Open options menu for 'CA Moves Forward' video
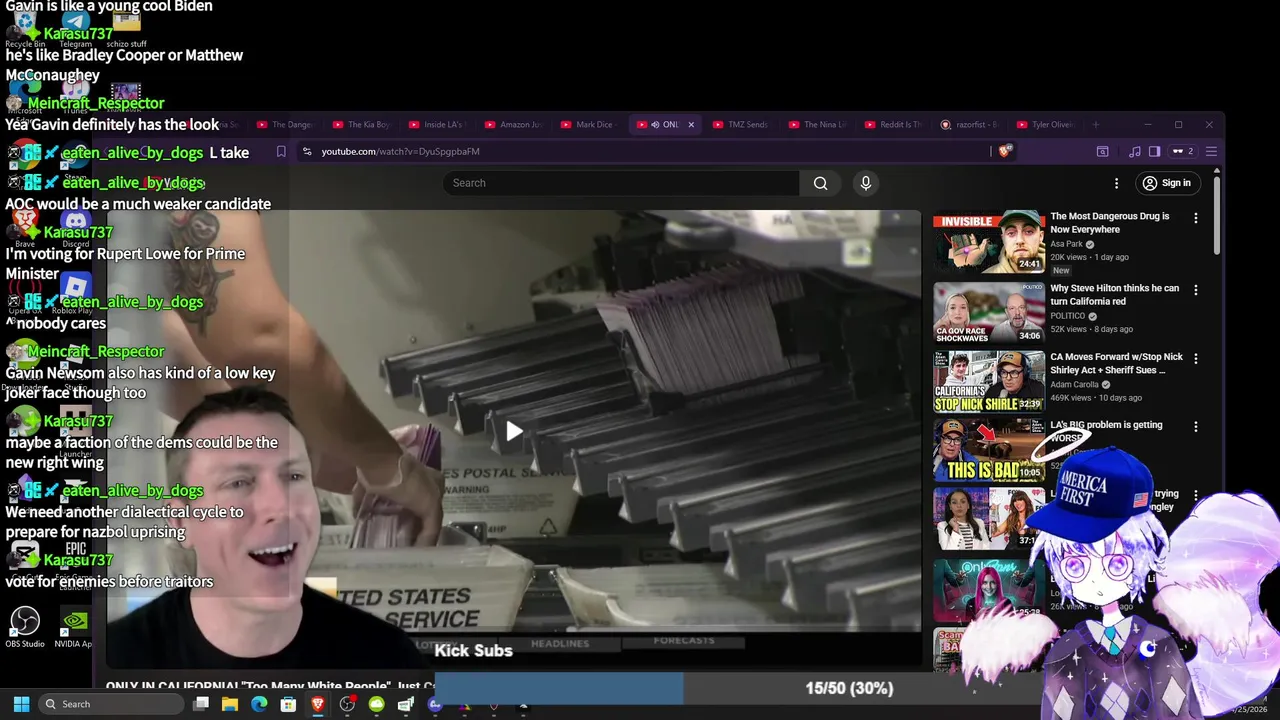This screenshot has height=720, width=1280. [1195, 358]
